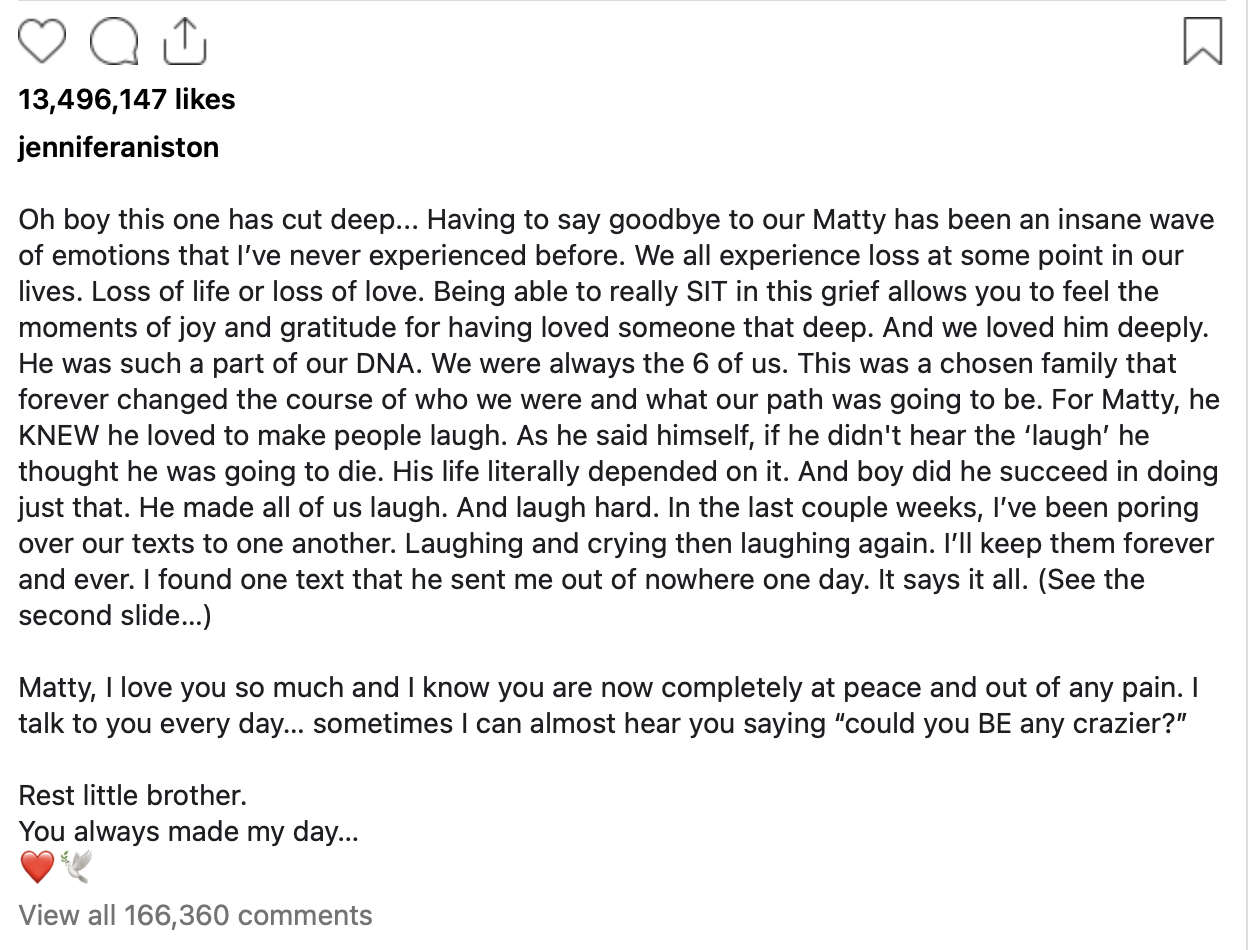Viewport: 1252px width, 950px height.
Task: View all 166,360 comments
Action: [x=195, y=915]
